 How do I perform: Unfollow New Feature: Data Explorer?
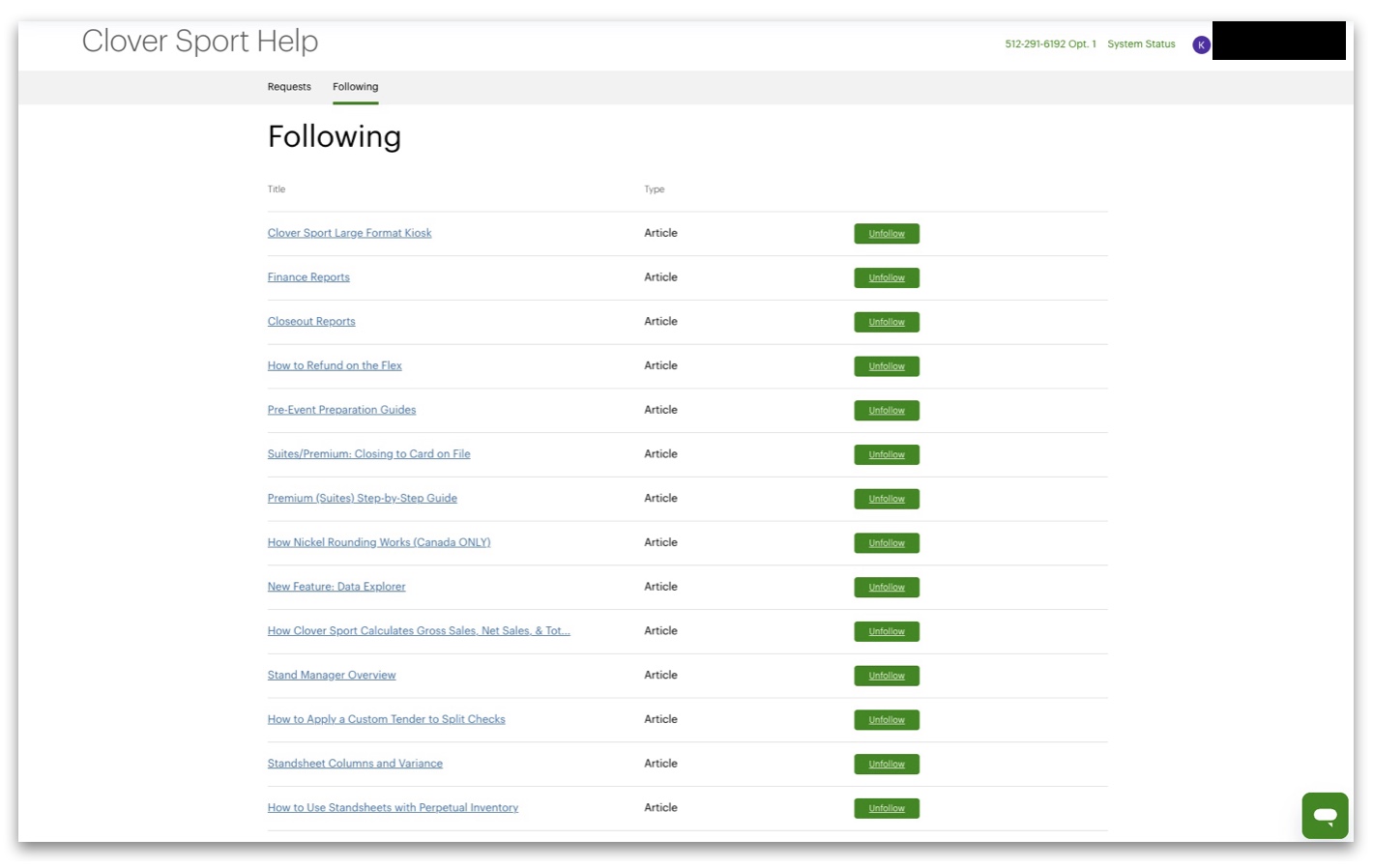887,588
